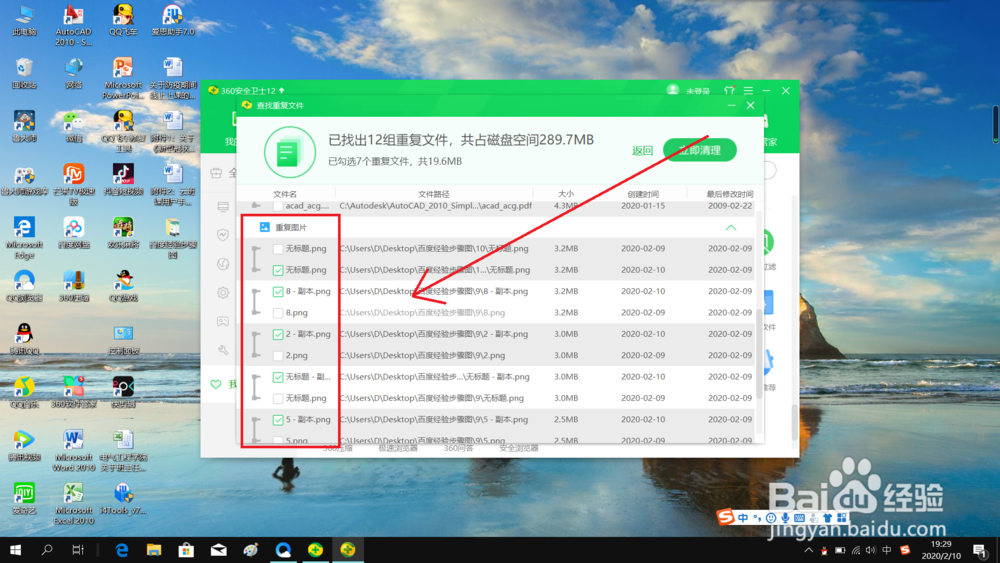The width and height of the screenshot is (1000, 563).
Task: Open the Microsoft Edge desktop shortcut
Action: pyautogui.click(x=24, y=237)
